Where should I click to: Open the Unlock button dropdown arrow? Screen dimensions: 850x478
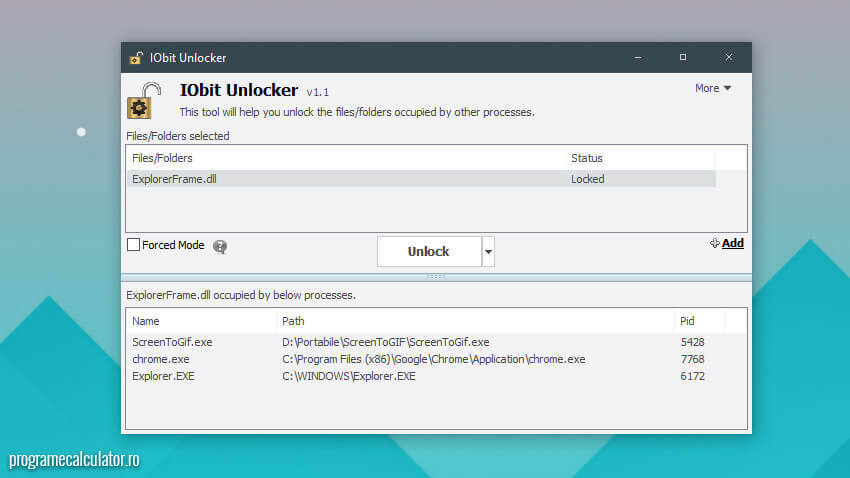tap(488, 252)
